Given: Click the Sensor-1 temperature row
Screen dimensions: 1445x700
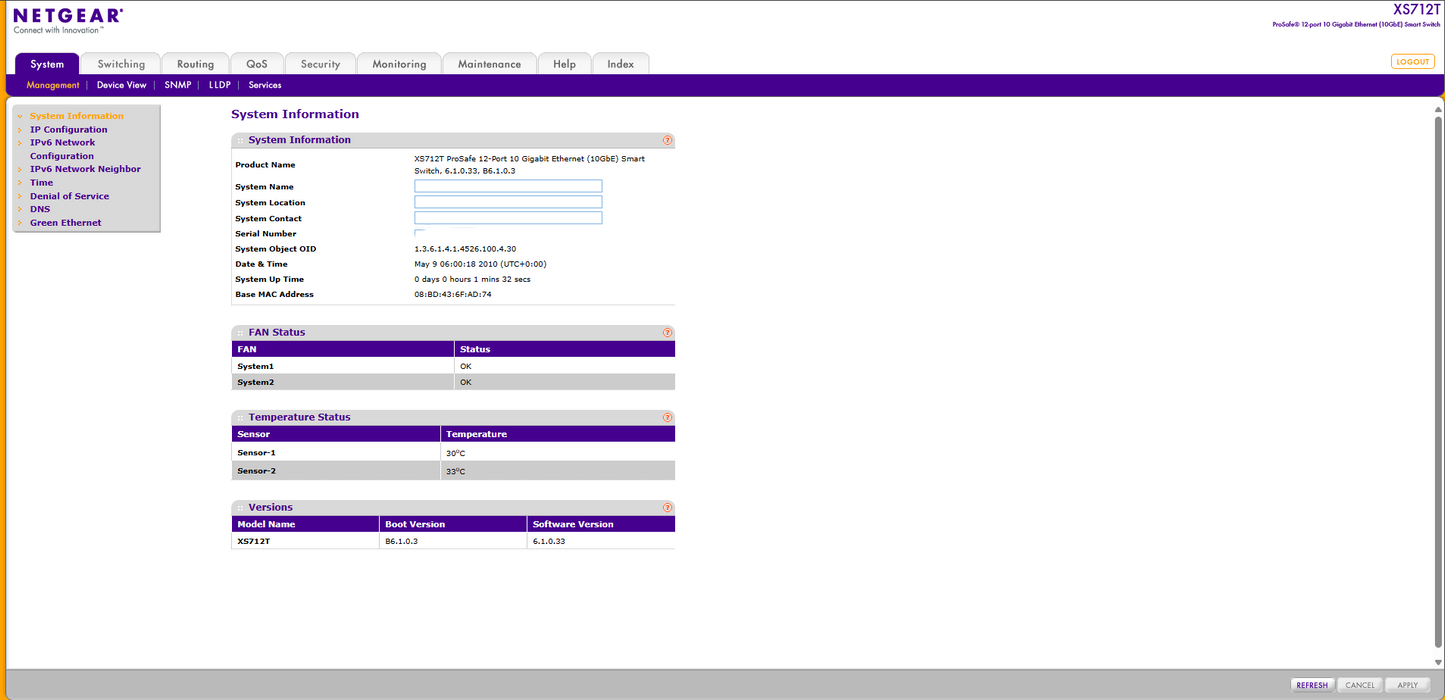Looking at the screenshot, I should tap(453, 452).
